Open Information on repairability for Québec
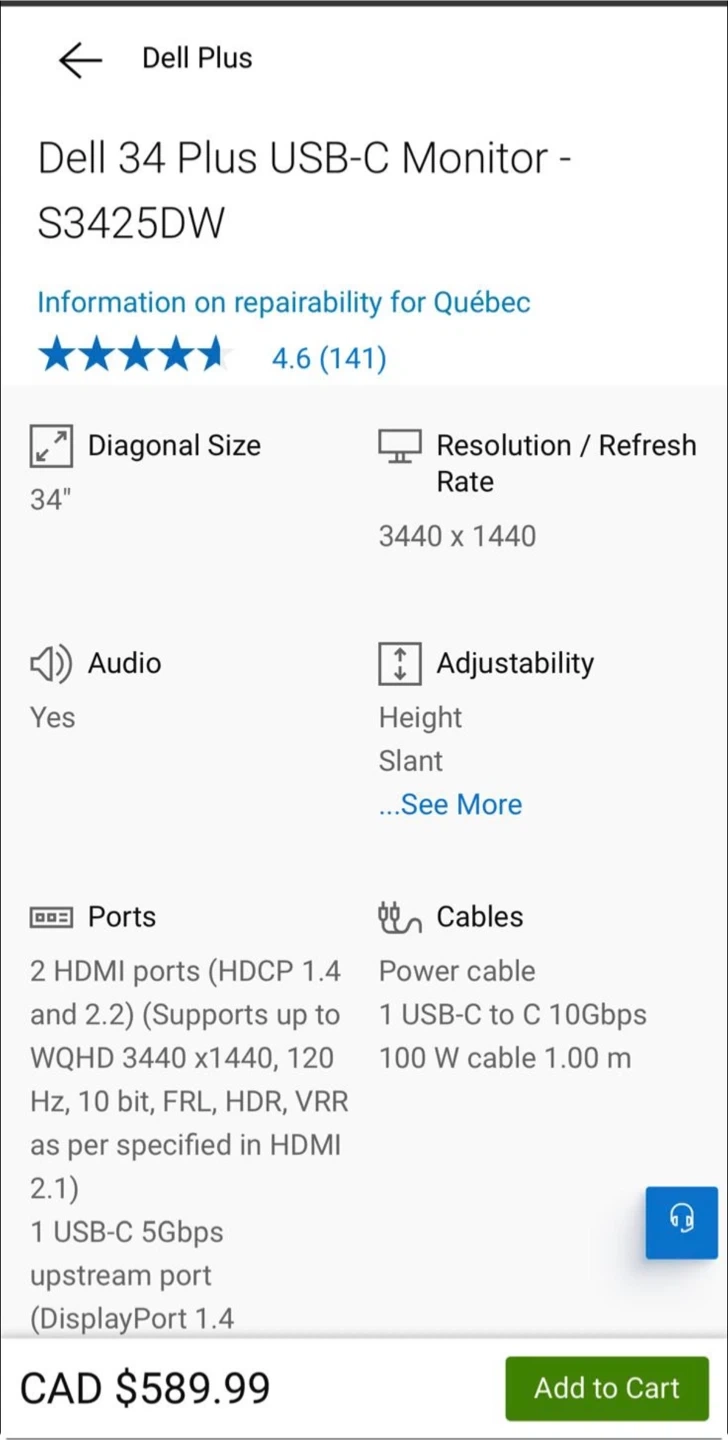The height and width of the screenshot is (1440, 728). [283, 303]
